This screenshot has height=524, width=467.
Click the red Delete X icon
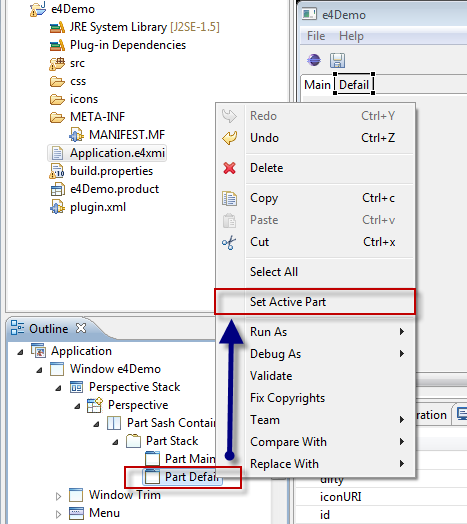pyautogui.click(x=230, y=168)
